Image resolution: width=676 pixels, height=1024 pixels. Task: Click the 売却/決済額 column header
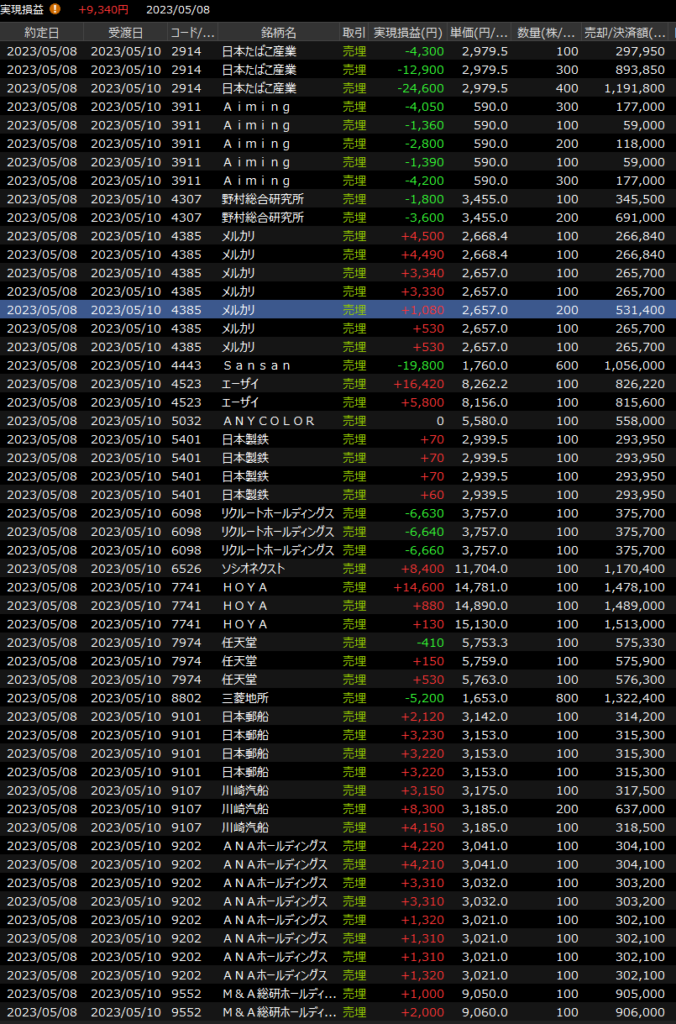coord(624,32)
